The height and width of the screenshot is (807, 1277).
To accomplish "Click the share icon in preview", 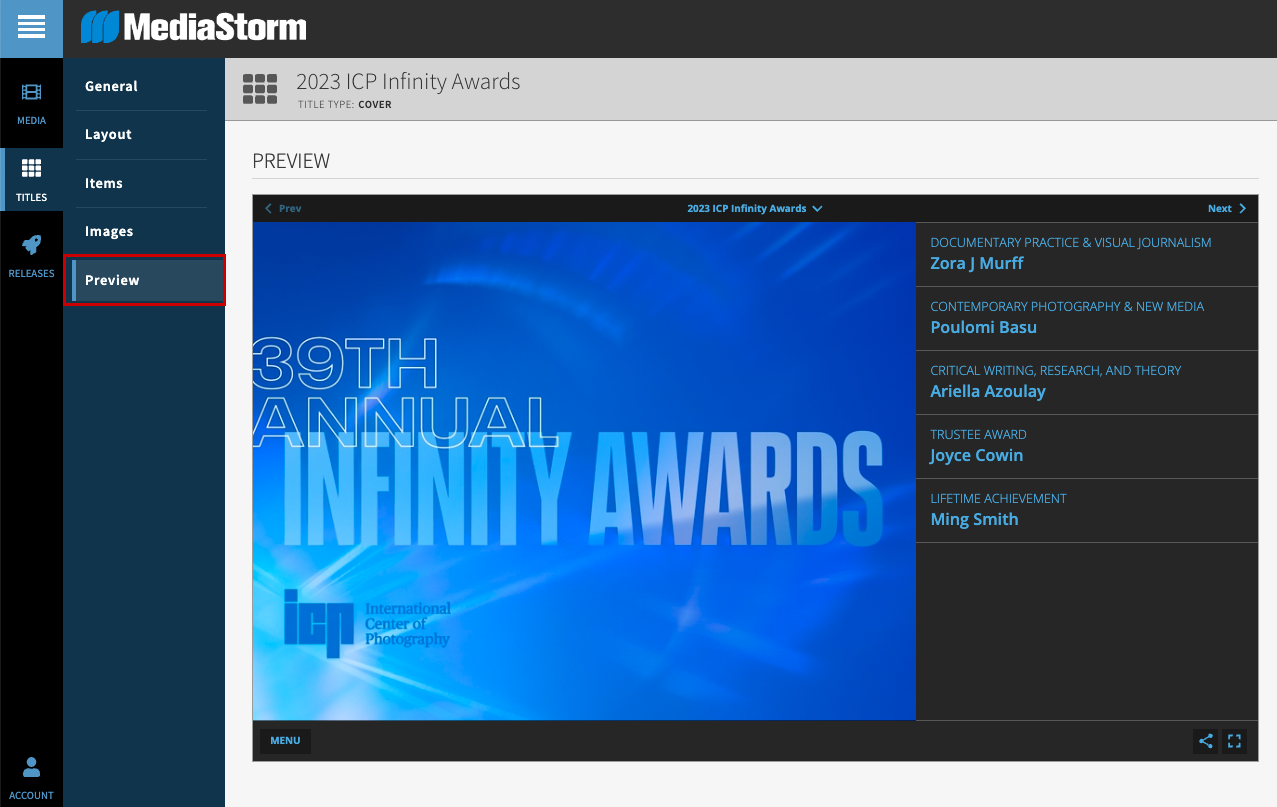I will (x=1206, y=741).
